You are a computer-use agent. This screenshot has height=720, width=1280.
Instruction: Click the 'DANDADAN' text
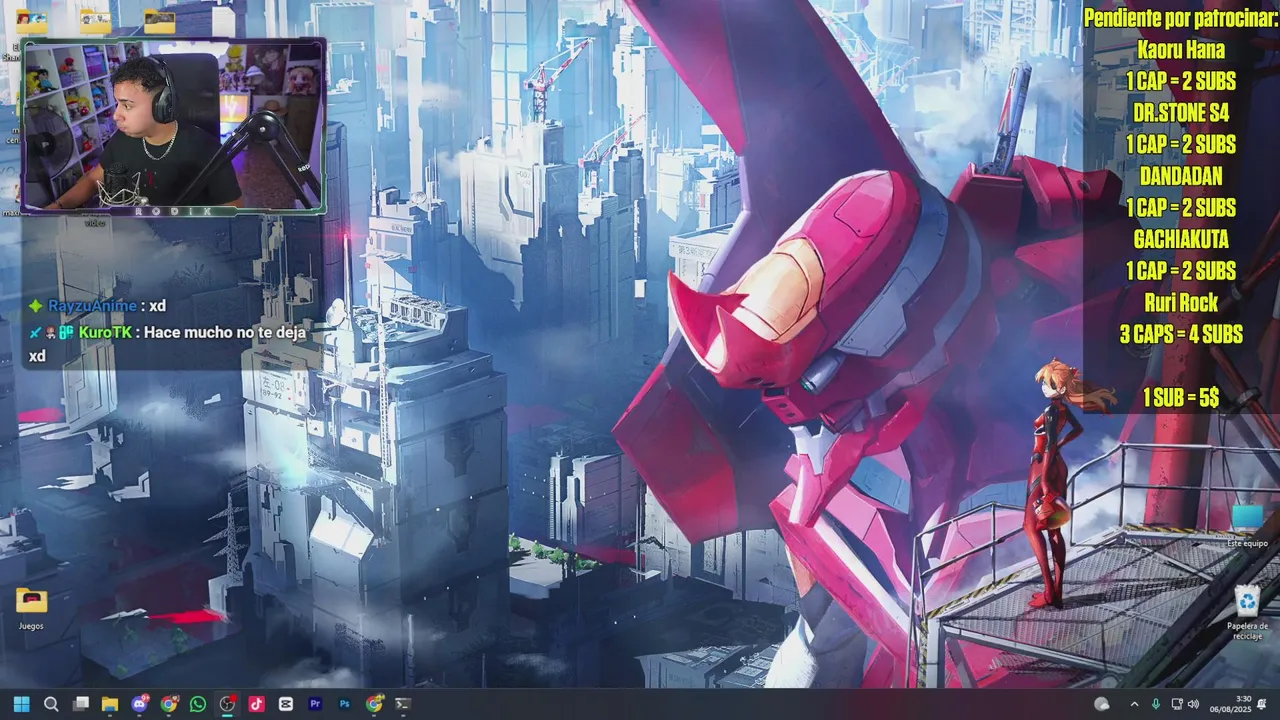coord(1181,176)
